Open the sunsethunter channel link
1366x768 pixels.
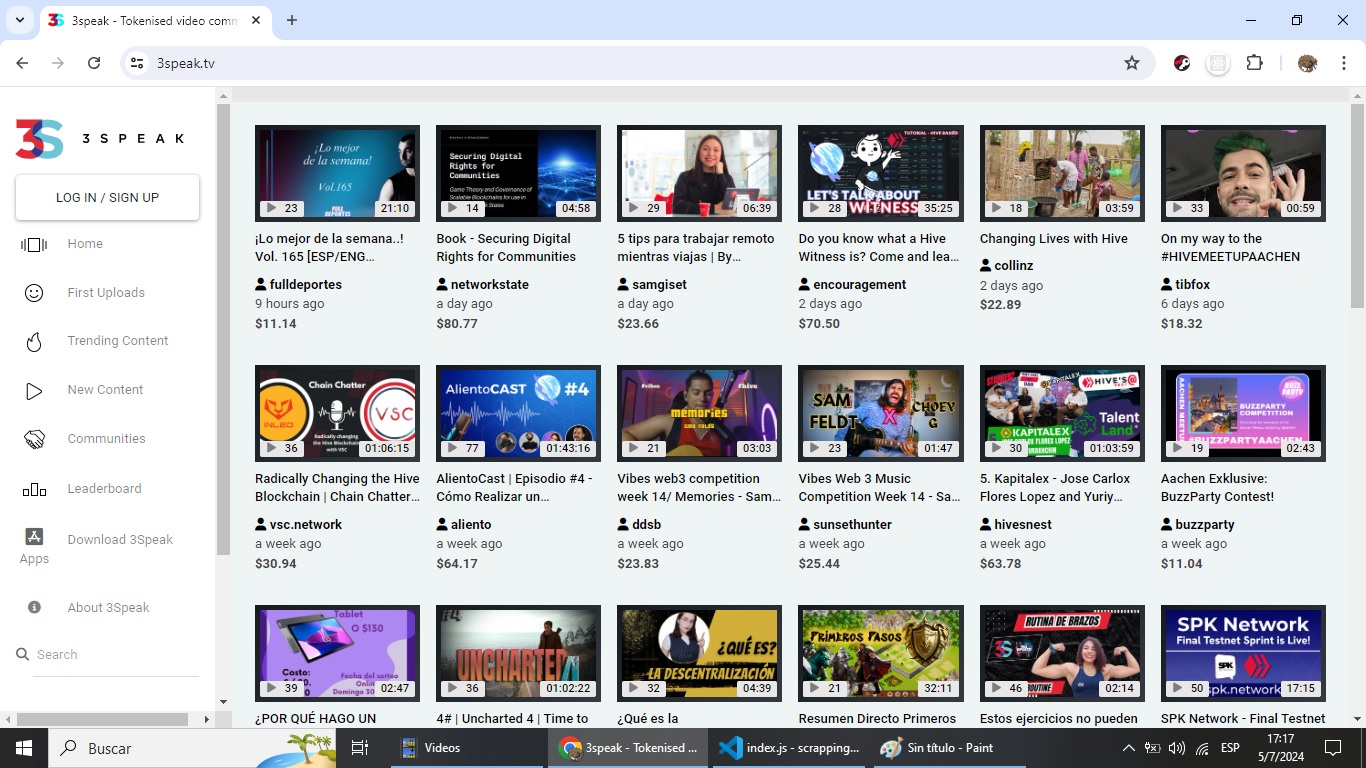click(x=852, y=525)
